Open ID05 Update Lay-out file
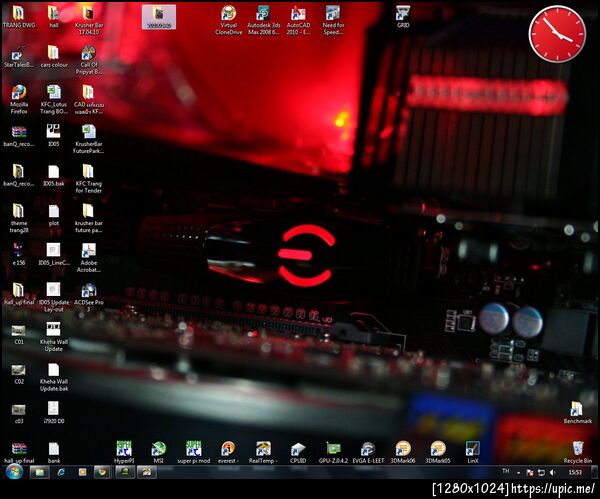This screenshot has width=600, height=499. 54,298
